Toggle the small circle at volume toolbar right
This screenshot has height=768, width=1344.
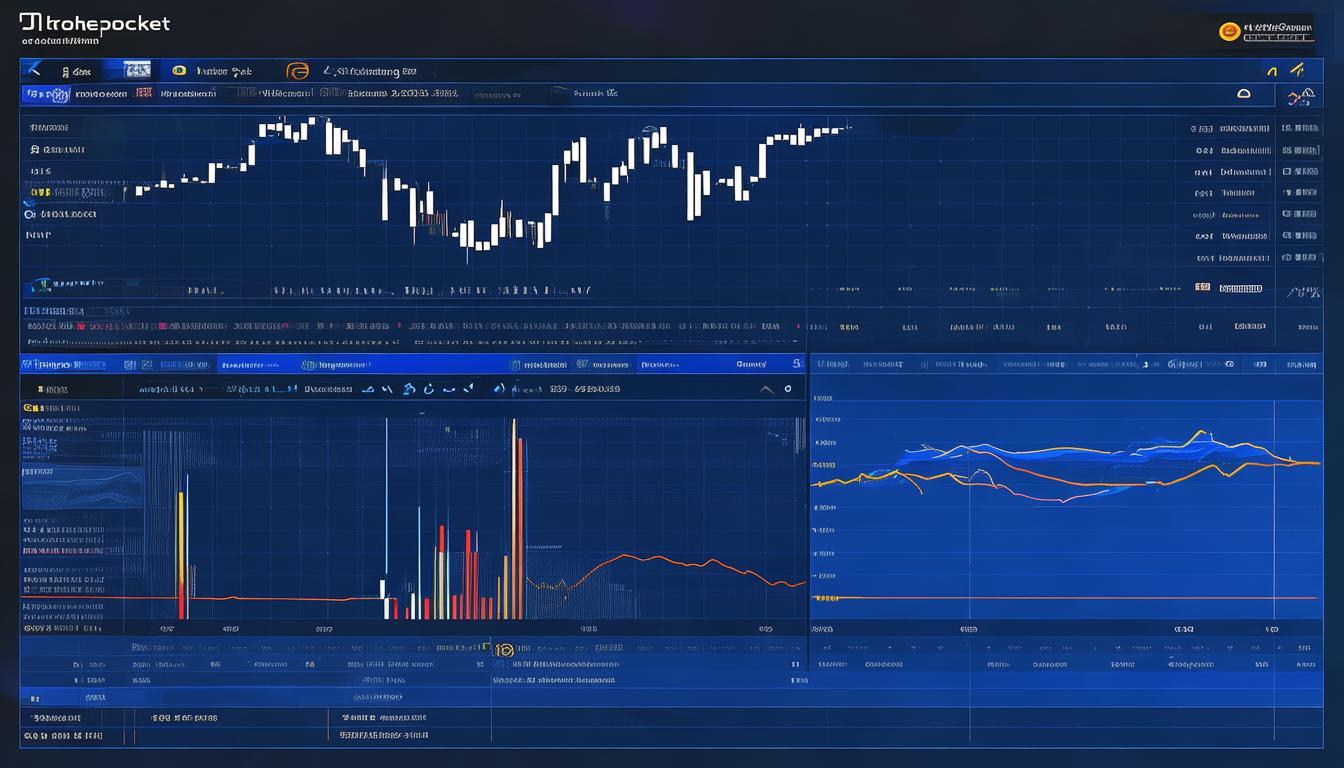[788, 389]
